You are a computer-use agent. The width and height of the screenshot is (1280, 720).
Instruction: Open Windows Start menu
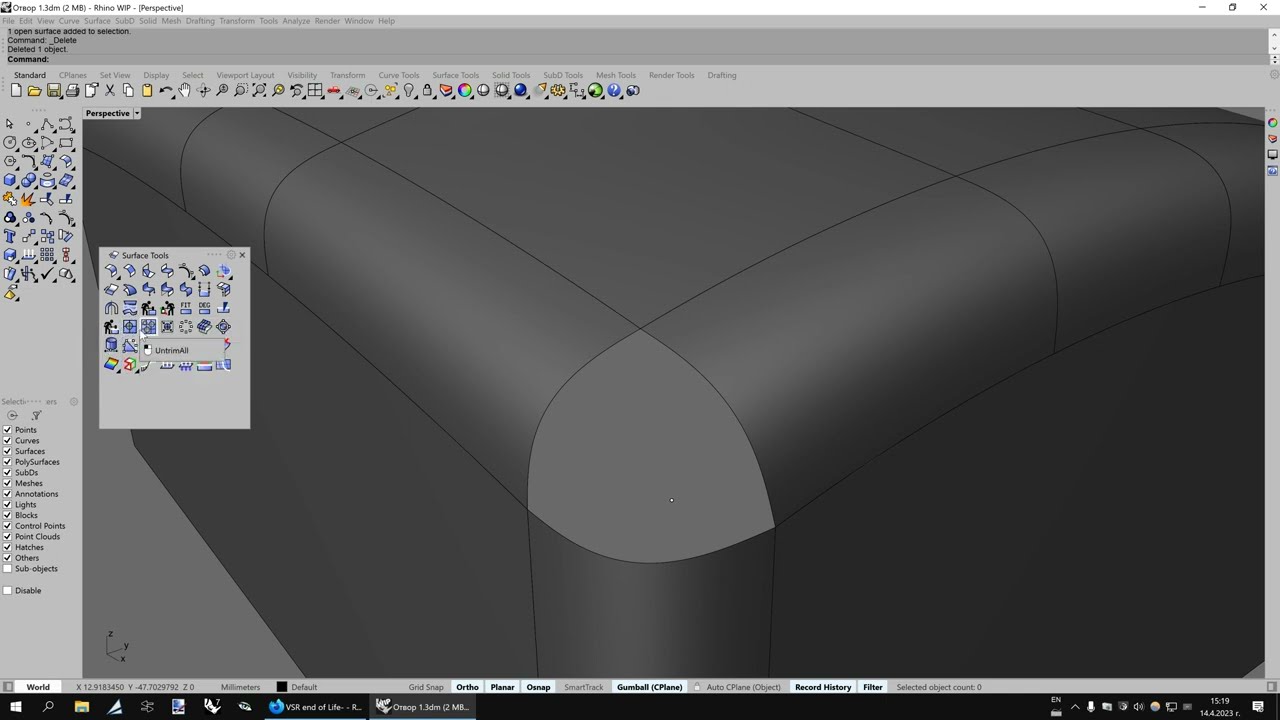pyautogui.click(x=15, y=707)
